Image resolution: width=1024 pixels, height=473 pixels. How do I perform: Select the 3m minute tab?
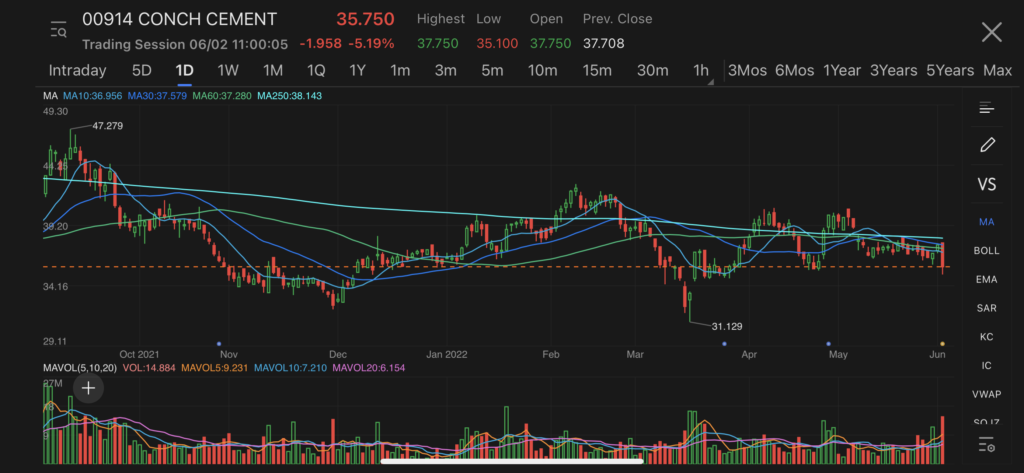click(x=445, y=71)
